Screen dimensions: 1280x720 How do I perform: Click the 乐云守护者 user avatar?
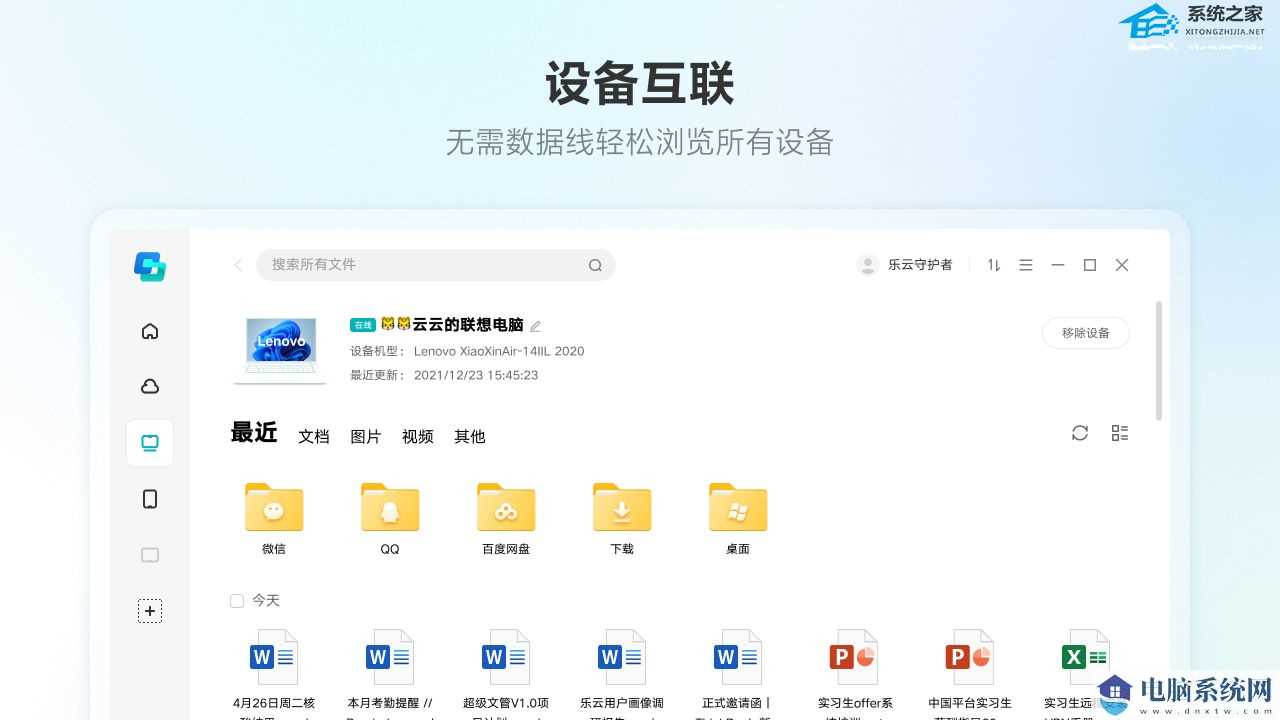click(x=868, y=265)
